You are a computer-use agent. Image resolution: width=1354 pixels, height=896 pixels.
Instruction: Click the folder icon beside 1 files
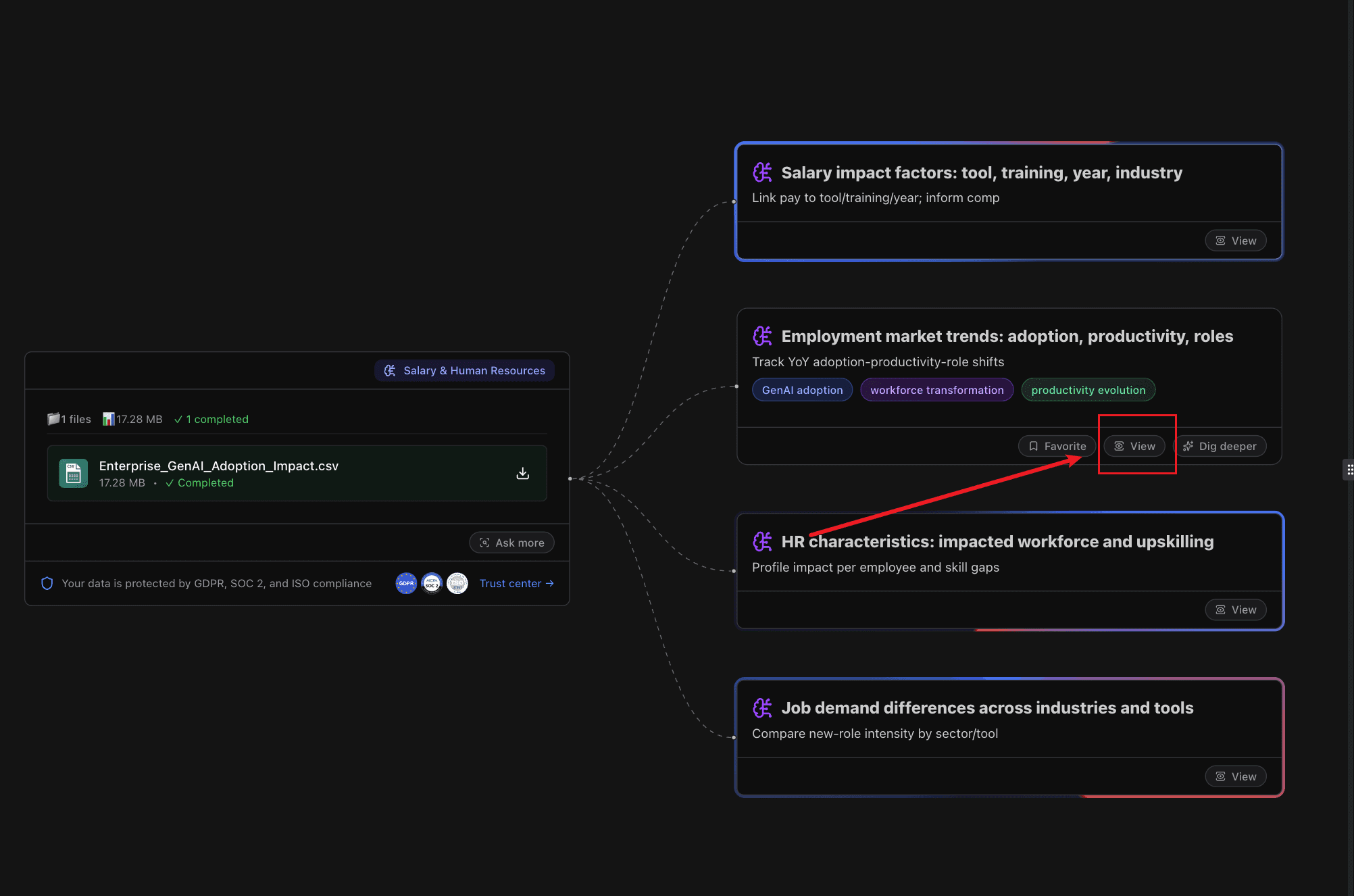(x=53, y=419)
